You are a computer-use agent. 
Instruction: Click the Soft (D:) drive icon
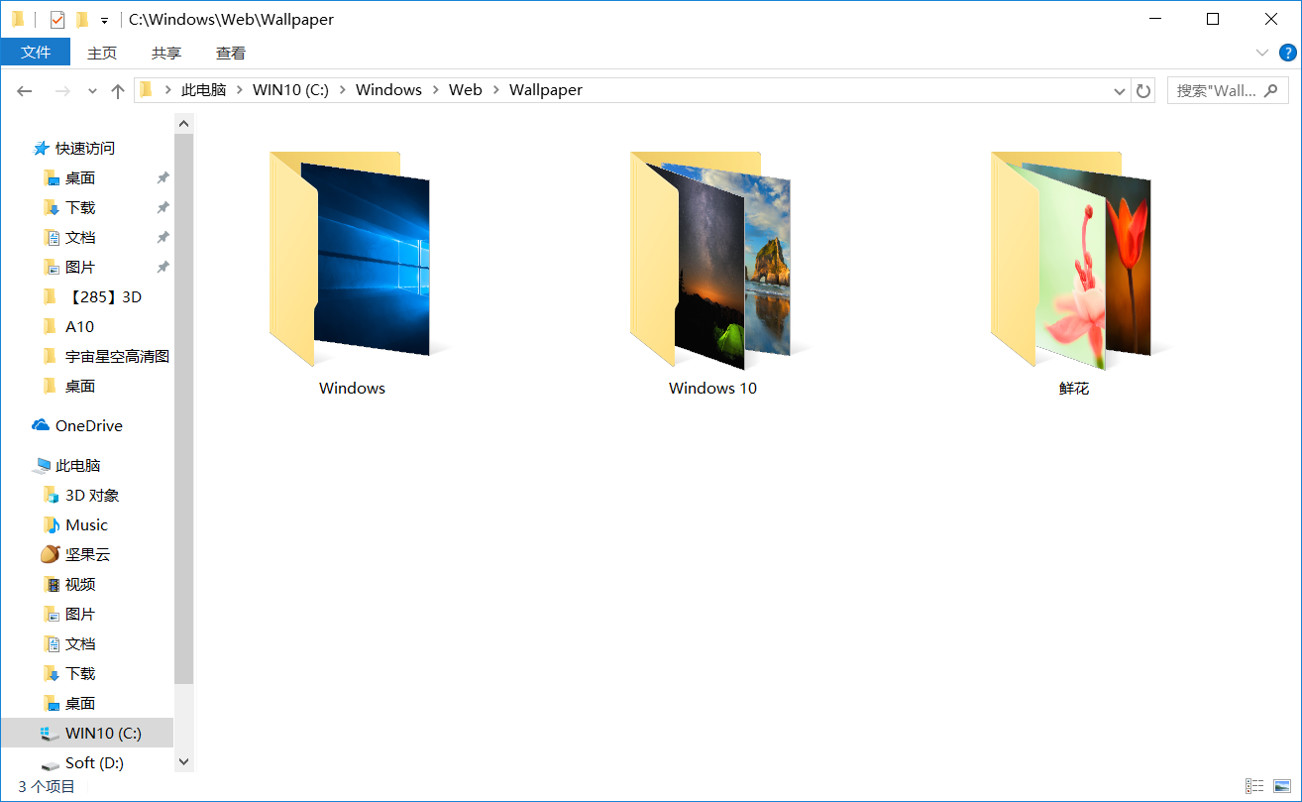pyautogui.click(x=50, y=764)
